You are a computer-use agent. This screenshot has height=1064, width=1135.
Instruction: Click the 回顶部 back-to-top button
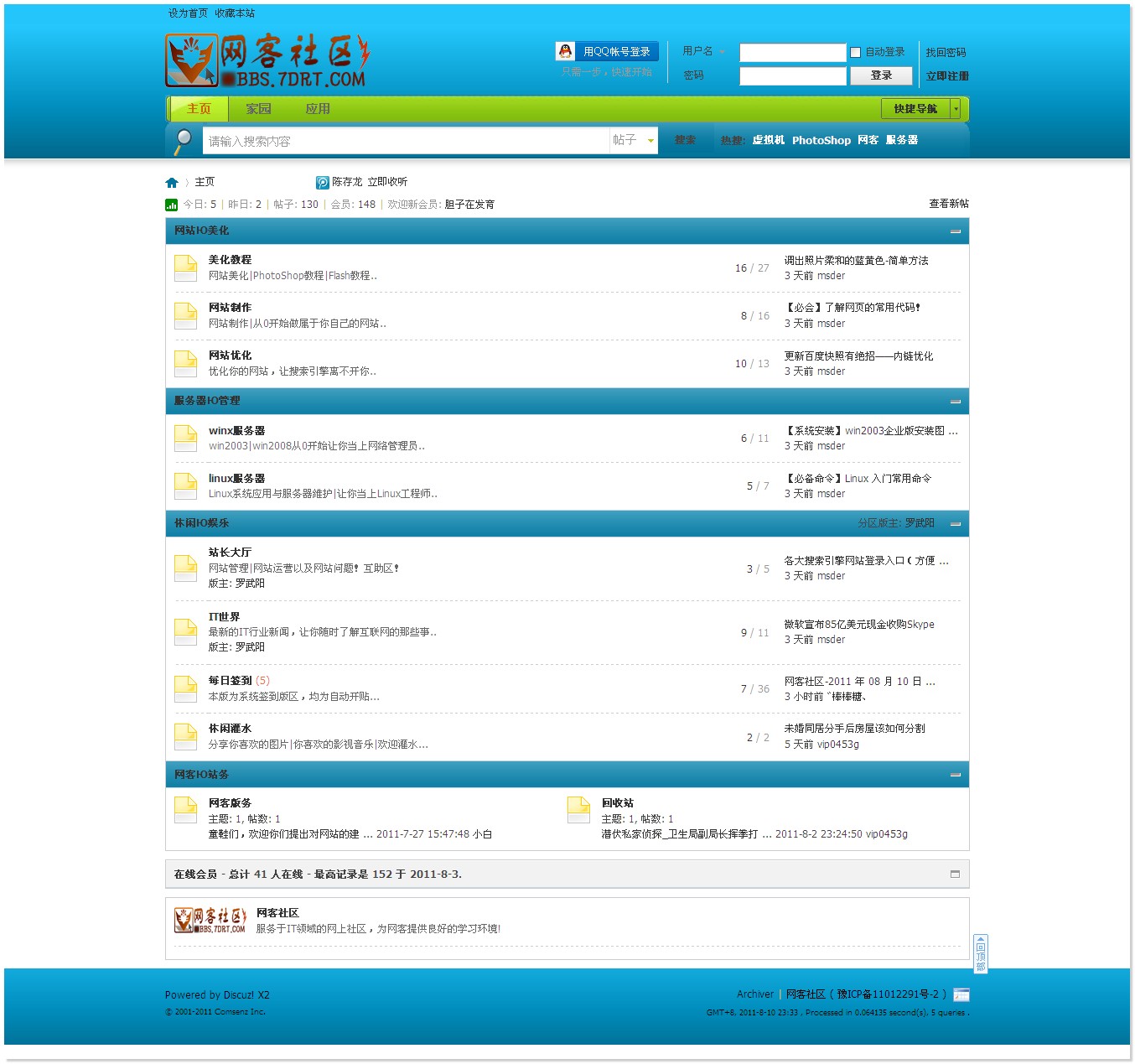(980, 953)
